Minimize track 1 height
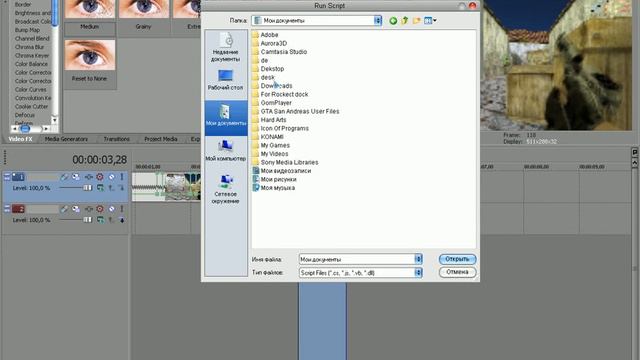 coord(7,177)
